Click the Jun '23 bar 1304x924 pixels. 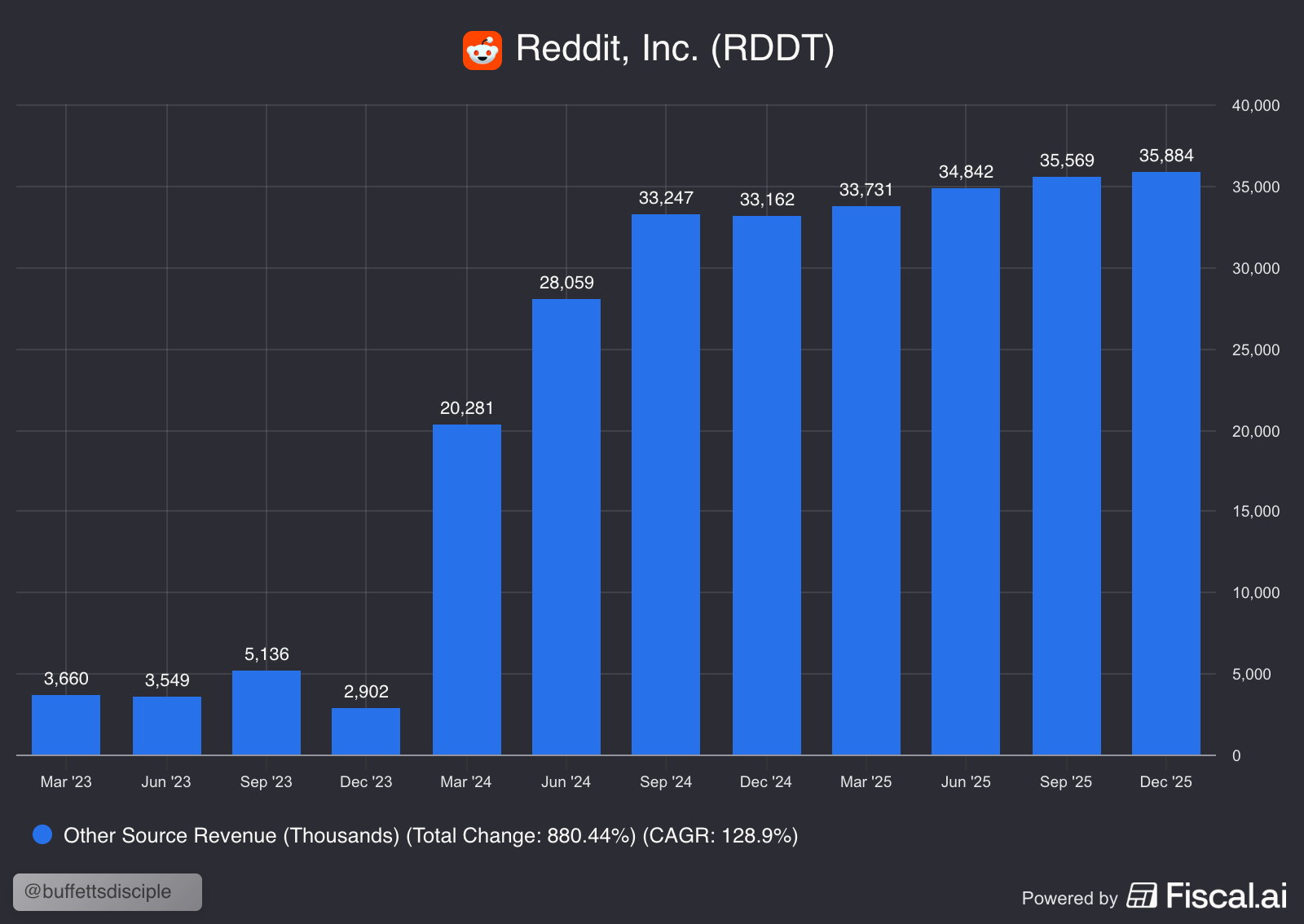(x=167, y=726)
